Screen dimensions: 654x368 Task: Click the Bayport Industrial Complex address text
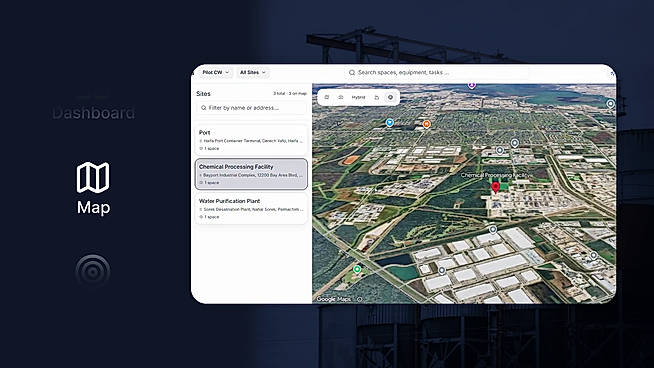coord(252,175)
